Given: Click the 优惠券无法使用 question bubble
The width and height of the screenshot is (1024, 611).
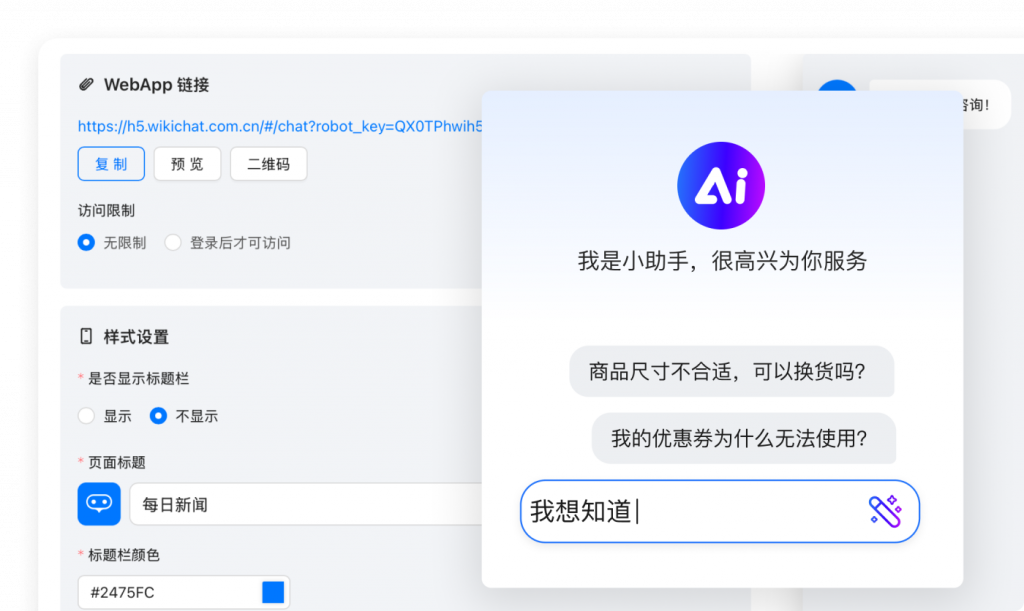Looking at the screenshot, I should pyautogui.click(x=744, y=438).
